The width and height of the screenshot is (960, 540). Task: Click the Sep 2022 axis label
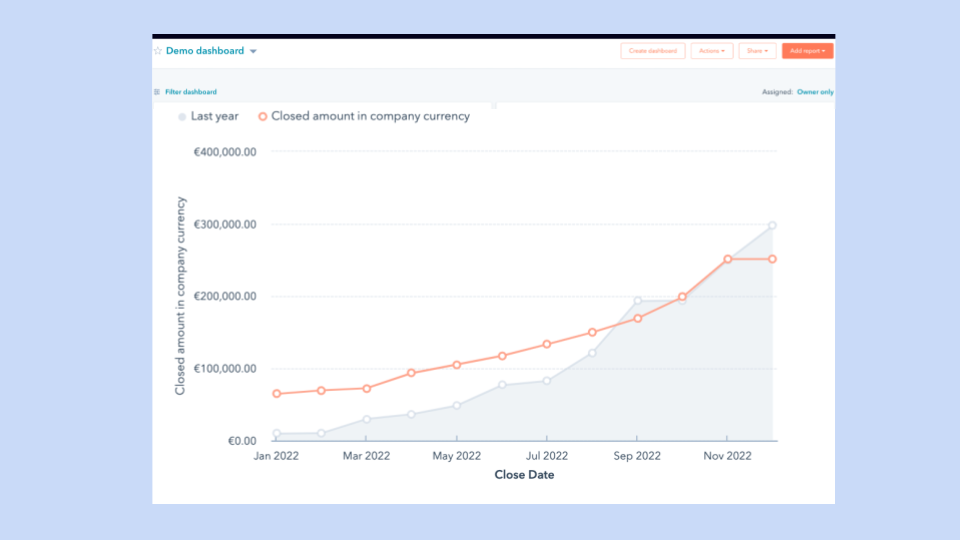[x=637, y=456]
